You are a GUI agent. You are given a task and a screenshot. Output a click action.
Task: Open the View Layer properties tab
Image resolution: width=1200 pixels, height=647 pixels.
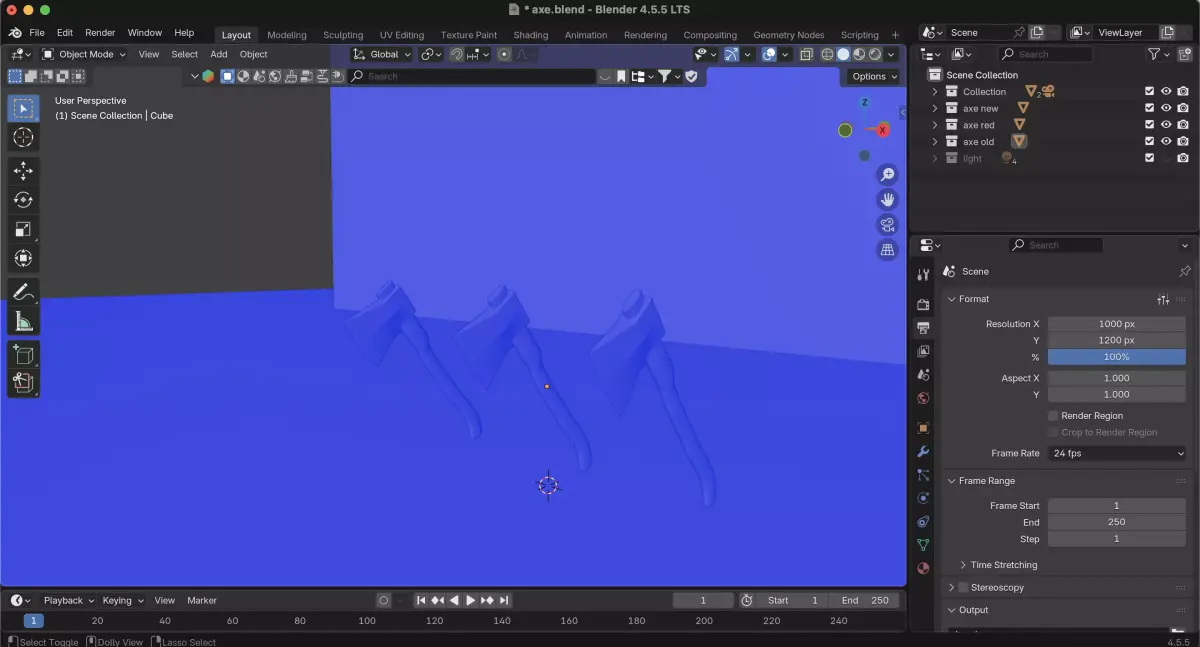coord(923,351)
